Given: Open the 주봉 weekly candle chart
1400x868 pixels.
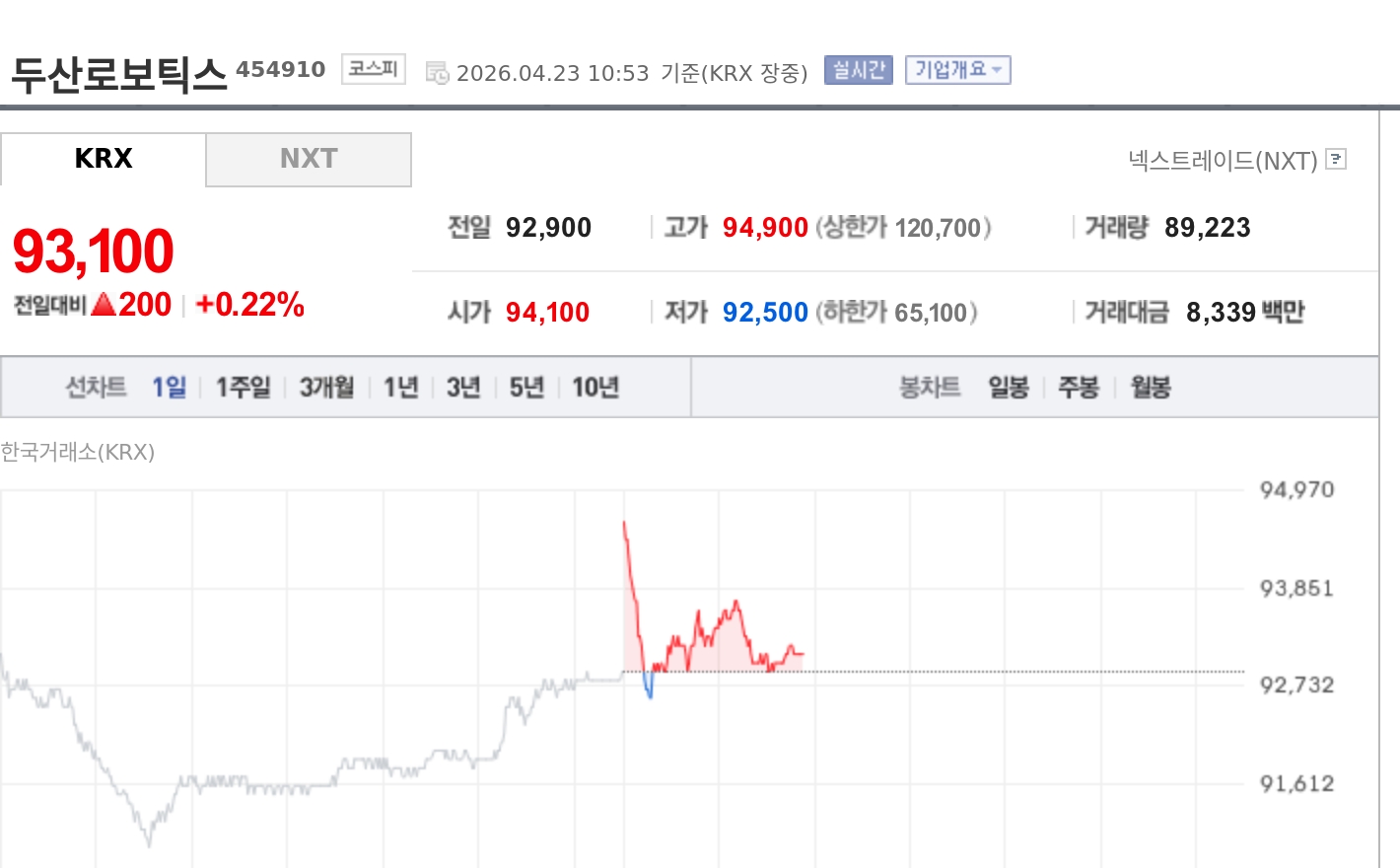Looking at the screenshot, I should [x=1078, y=388].
